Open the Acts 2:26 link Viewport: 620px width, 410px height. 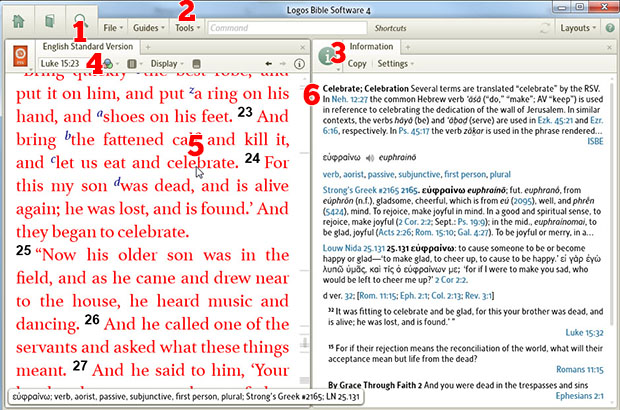(394, 232)
